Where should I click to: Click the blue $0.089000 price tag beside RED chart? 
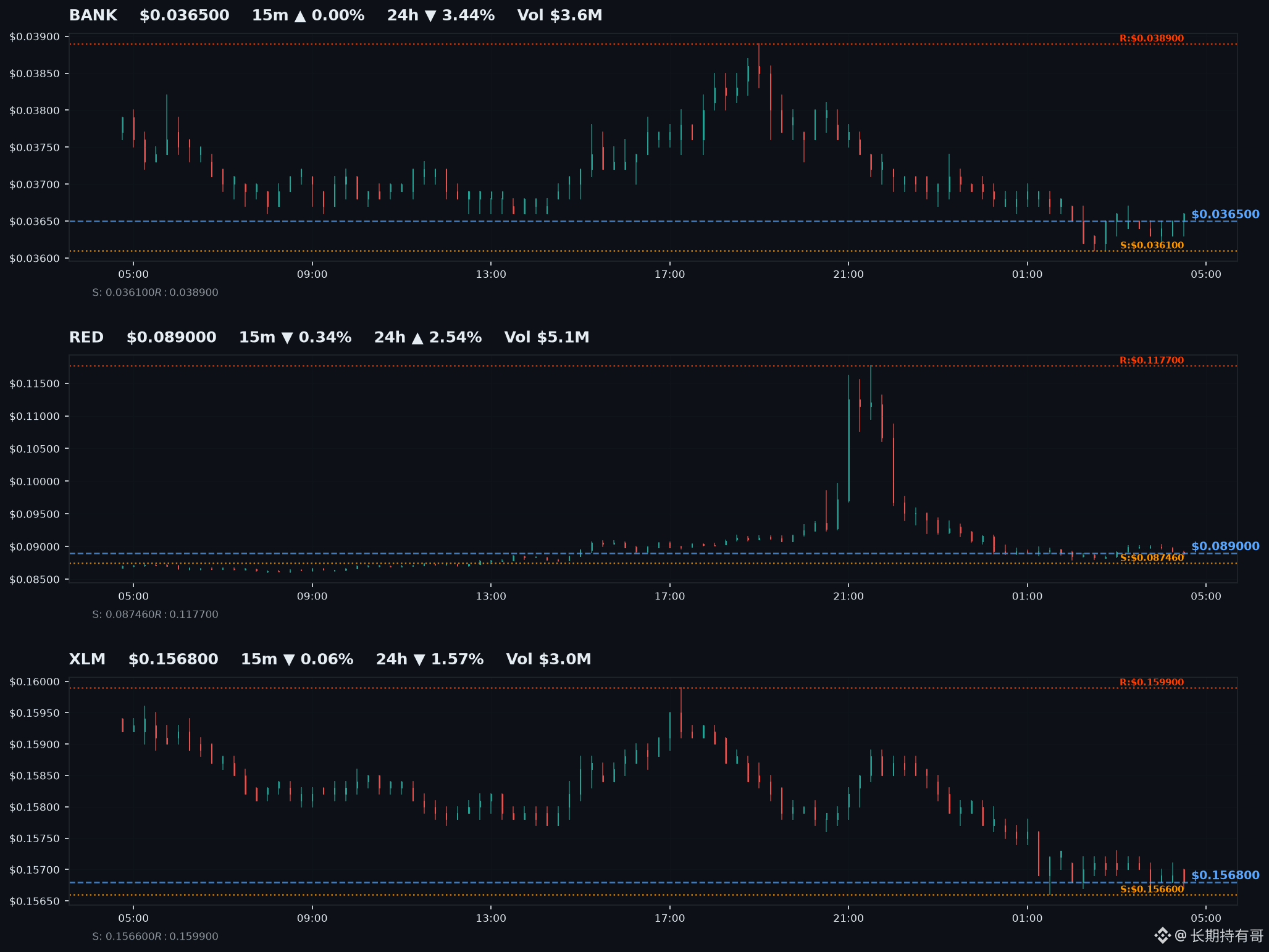(x=1225, y=546)
